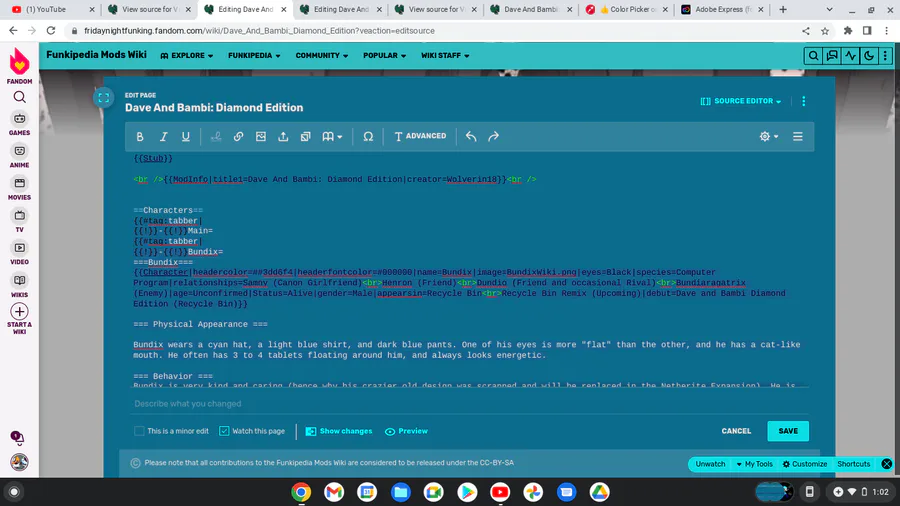Open the special character omega tool
The height and width of the screenshot is (506, 900).
368,137
